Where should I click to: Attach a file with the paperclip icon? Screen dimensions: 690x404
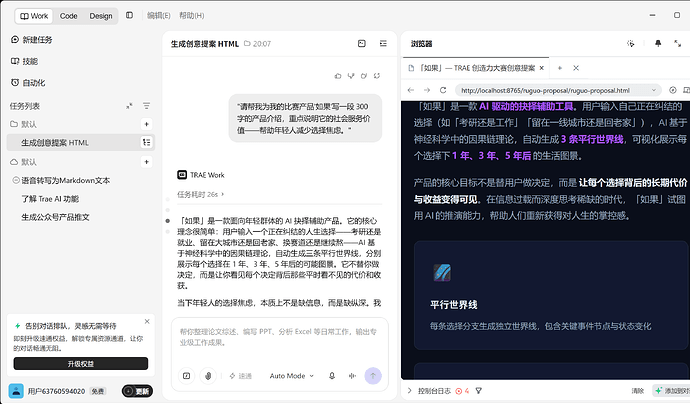click(x=208, y=376)
